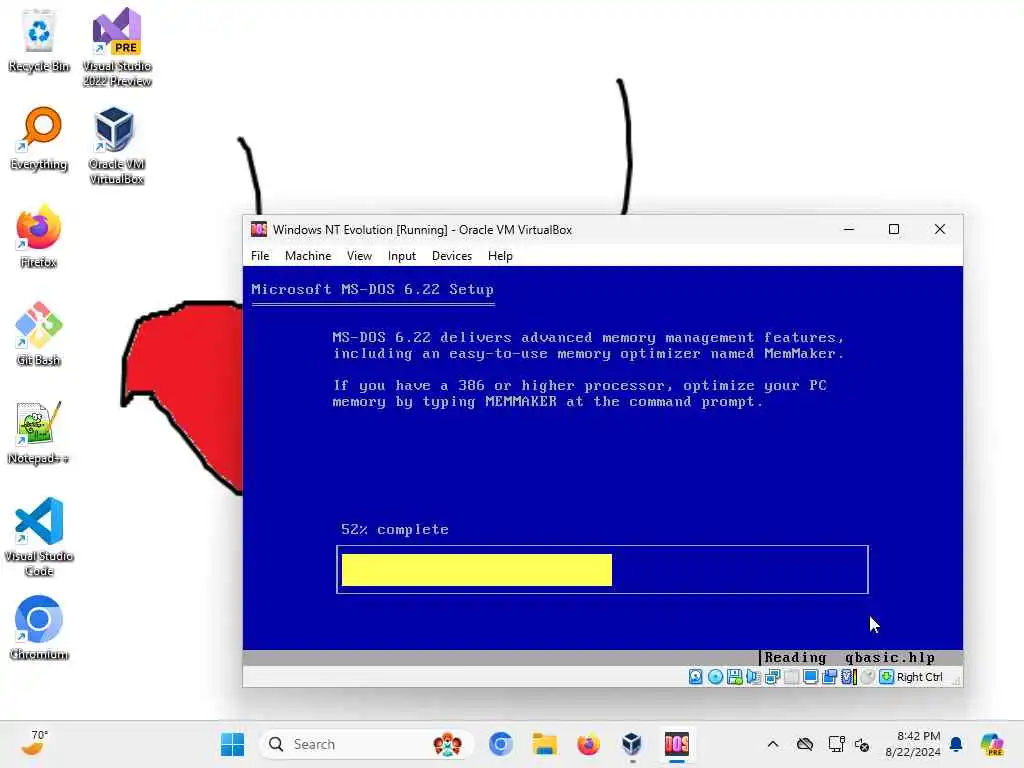
Task: Click the greyed USB devices status icon
Action: (792, 677)
